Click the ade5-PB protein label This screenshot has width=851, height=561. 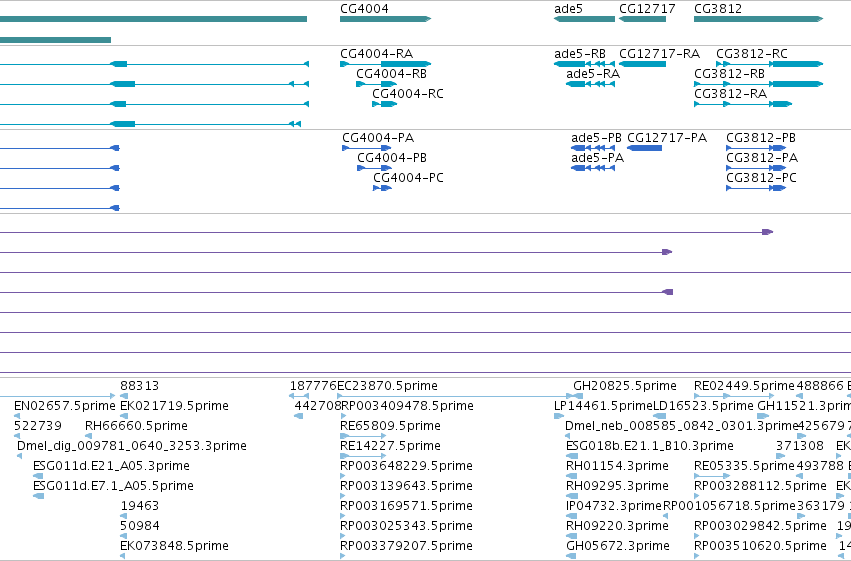[596, 138]
